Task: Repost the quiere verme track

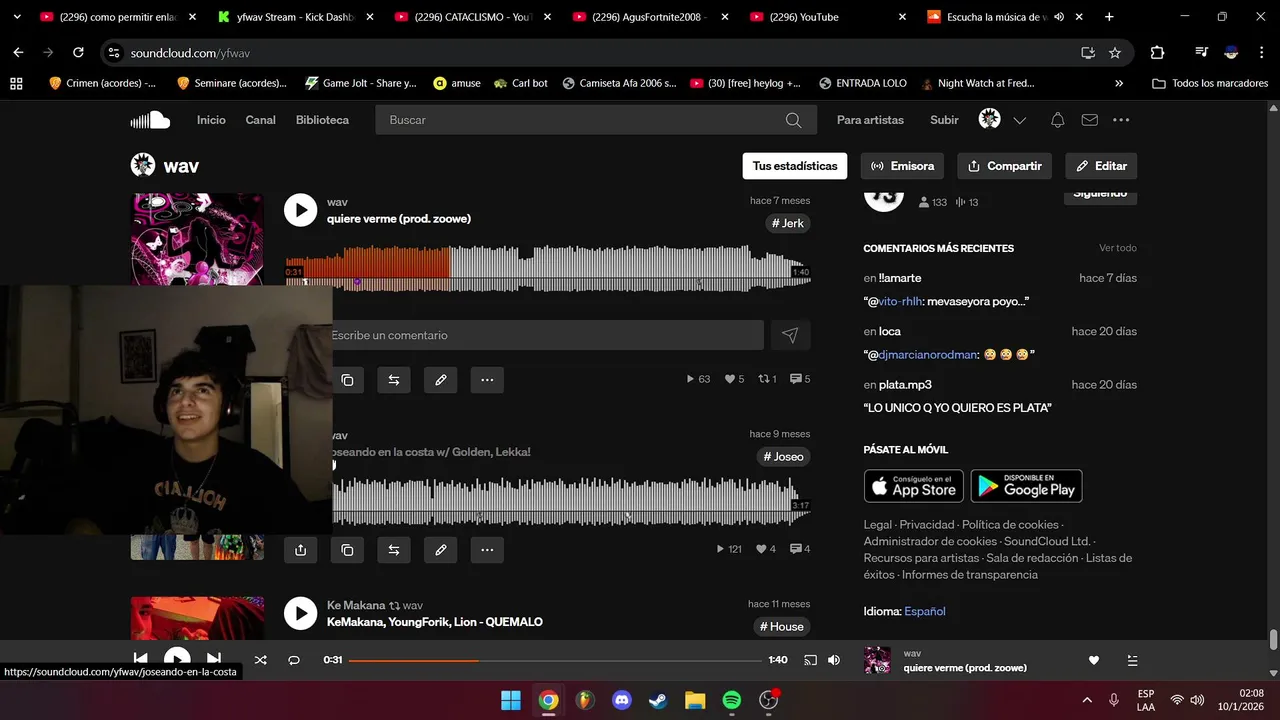Action: [394, 380]
